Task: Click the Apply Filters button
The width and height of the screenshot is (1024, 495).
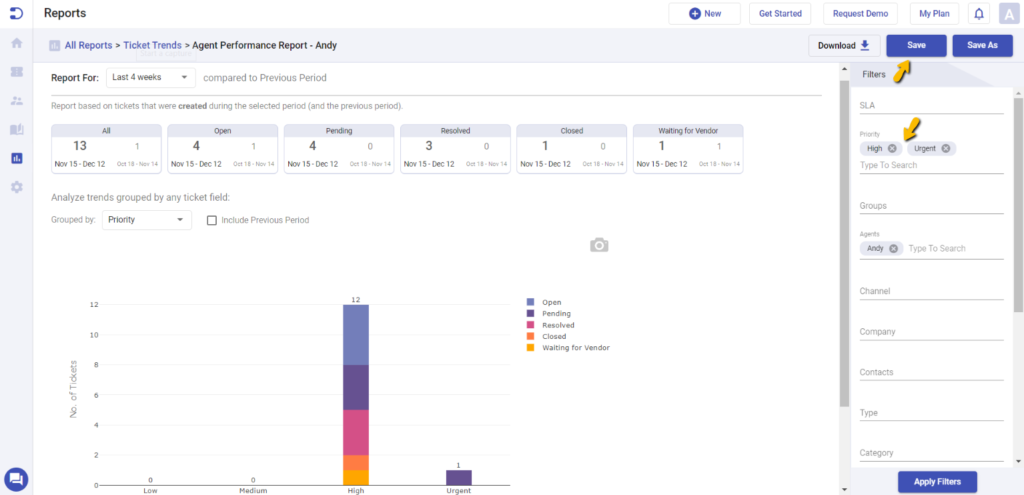Action: 936,482
